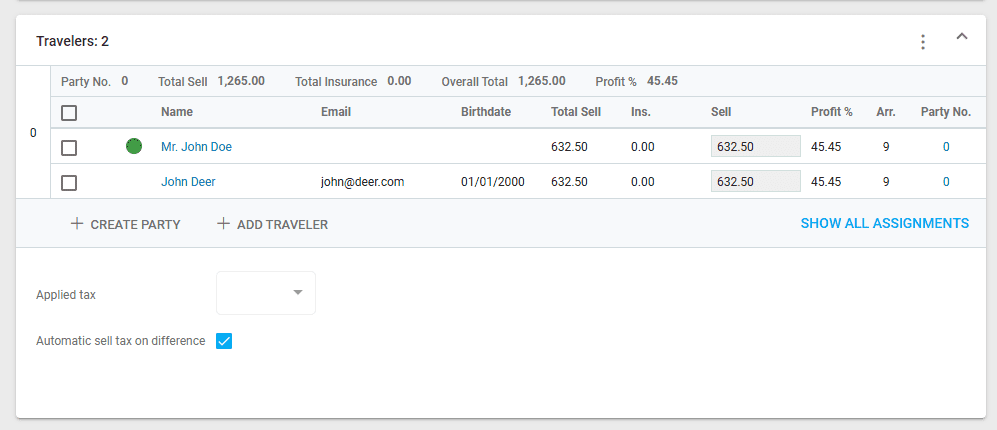Click the plus icon beside Create Party
The height and width of the screenshot is (430, 997).
click(x=77, y=224)
